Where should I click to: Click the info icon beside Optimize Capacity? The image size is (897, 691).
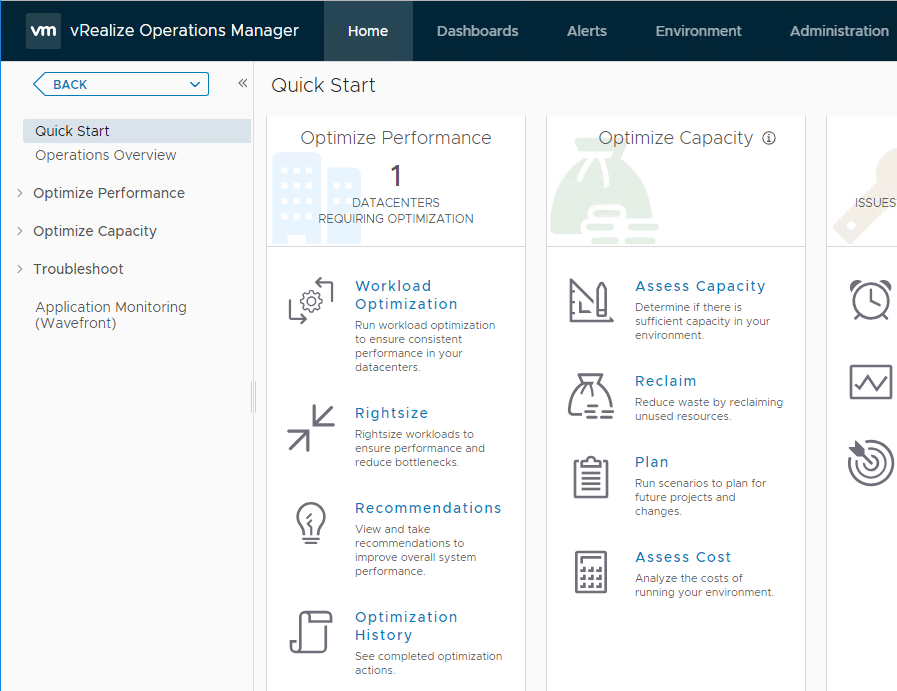tap(769, 138)
